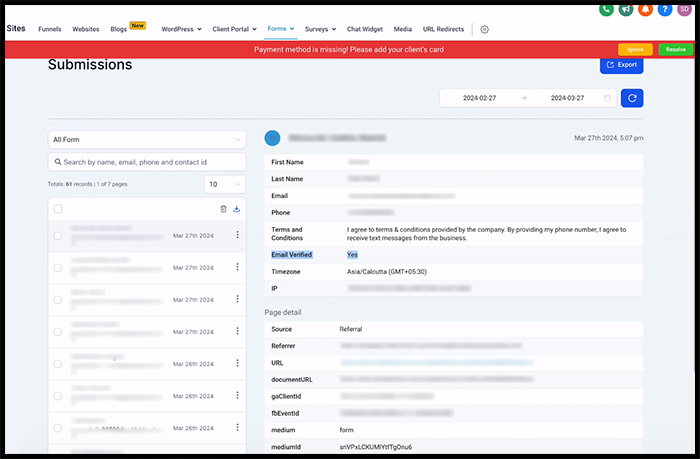700x459 pixels.
Task: Click the mediumId value snVPxLCKUMIYtfTgOnu6
Action: tap(375, 447)
